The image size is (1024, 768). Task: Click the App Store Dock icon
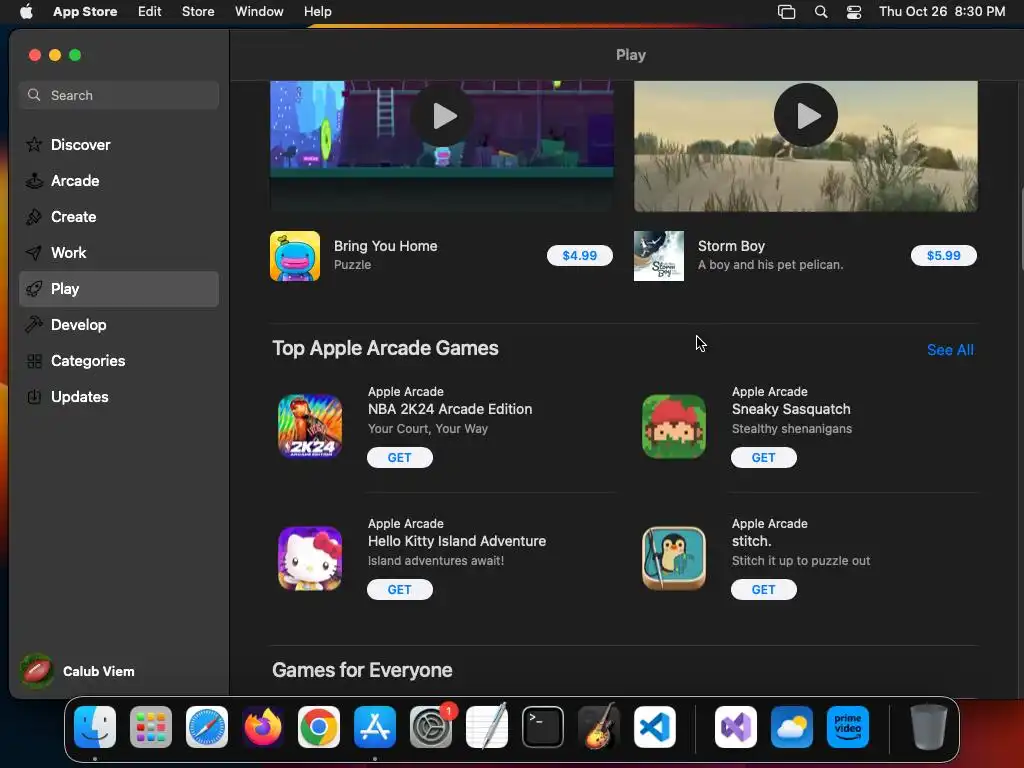point(375,727)
